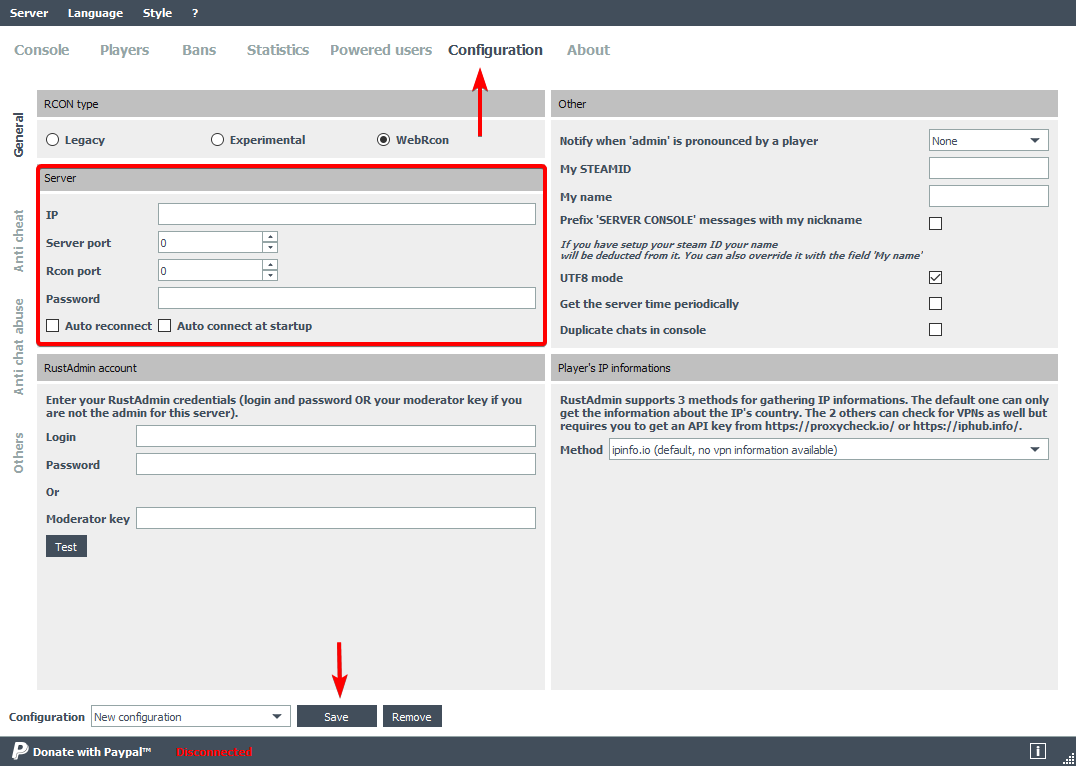This screenshot has width=1076, height=766.
Task: Open the admin notification dropdown
Action: tap(988, 141)
